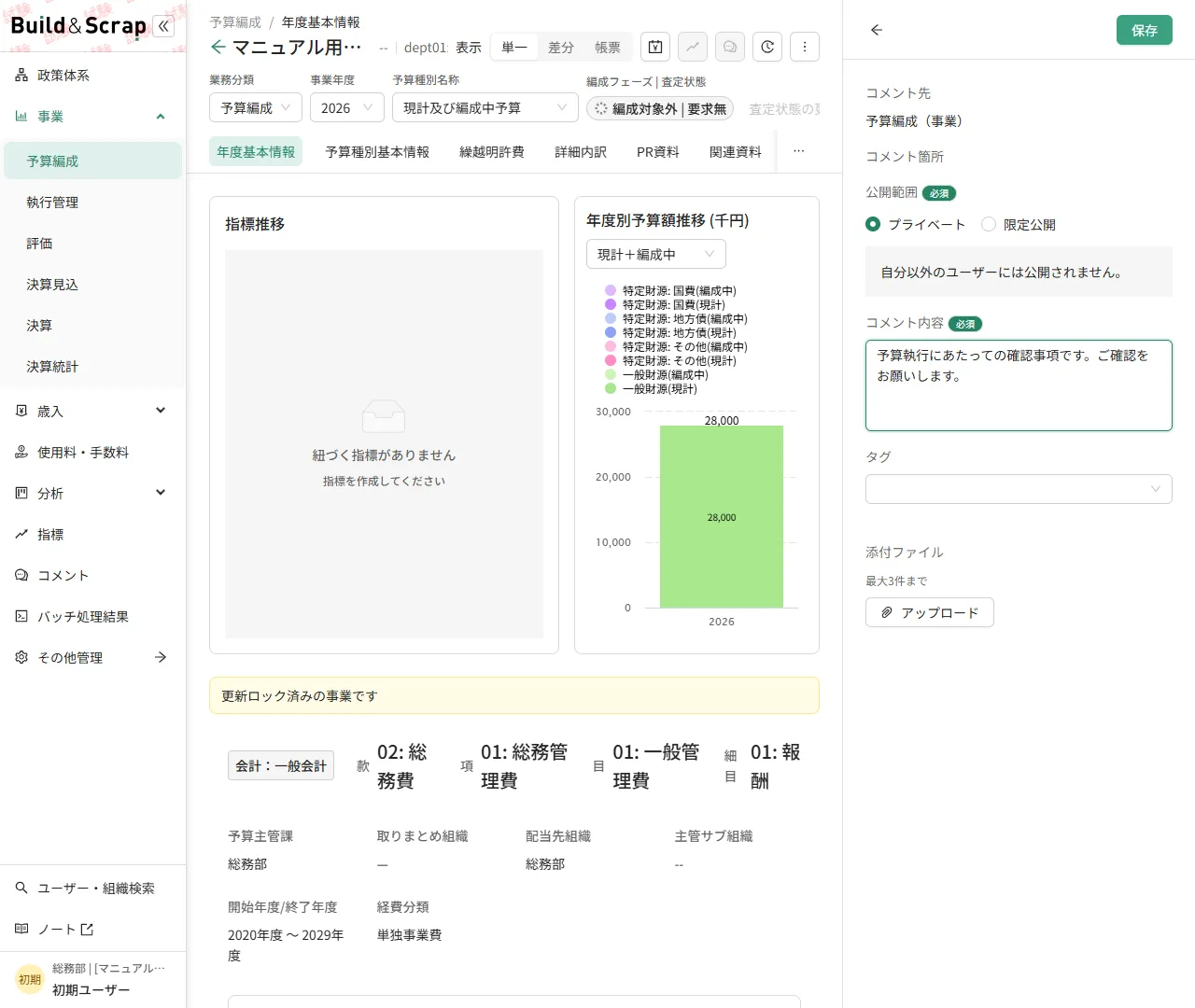This screenshot has height=1008, width=1195.
Task: Open the 現計＋編成中 chart dropdown
Action: (655, 254)
